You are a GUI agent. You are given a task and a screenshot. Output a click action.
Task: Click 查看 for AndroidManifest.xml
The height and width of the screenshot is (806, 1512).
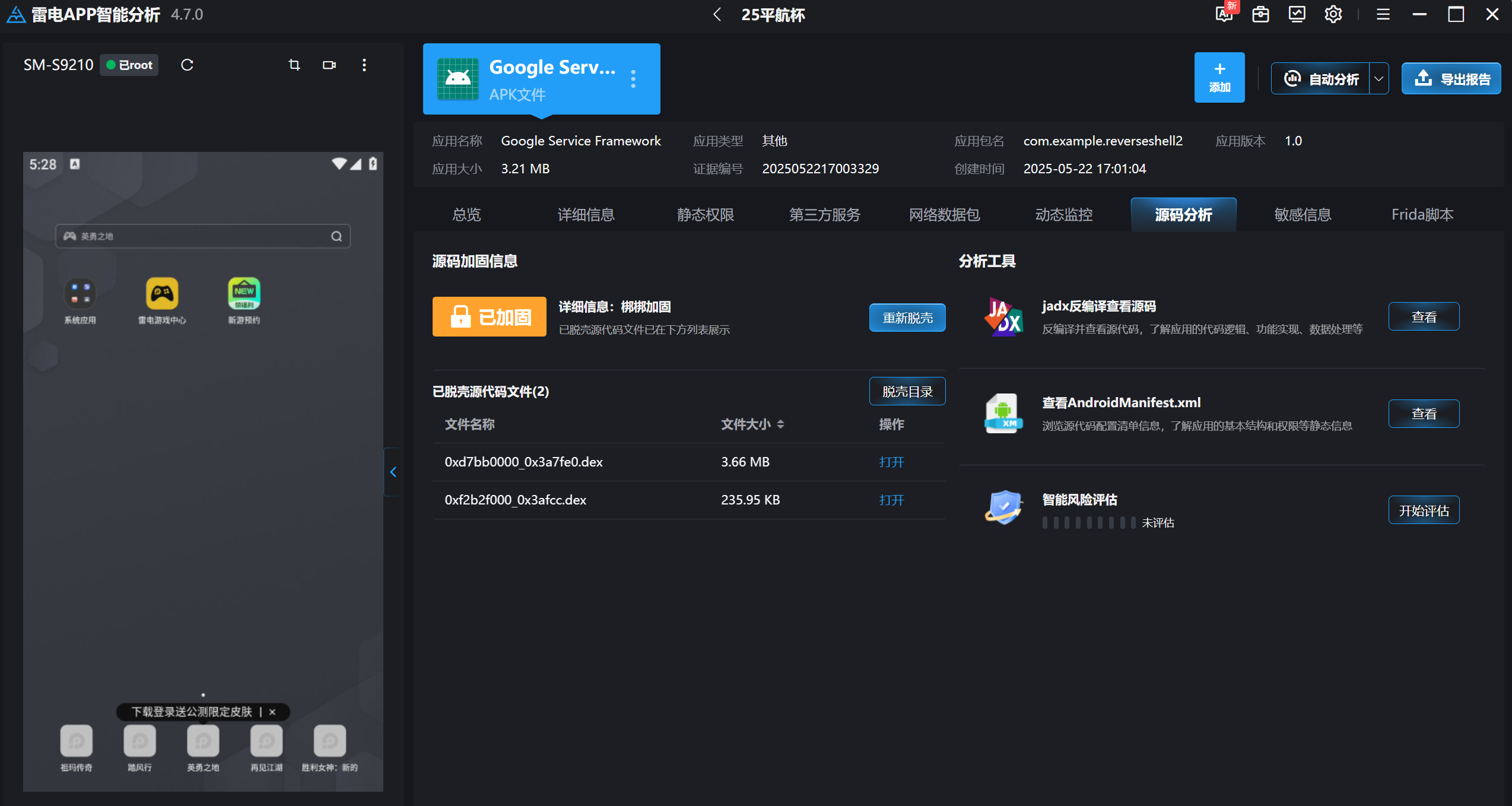coord(1424,413)
